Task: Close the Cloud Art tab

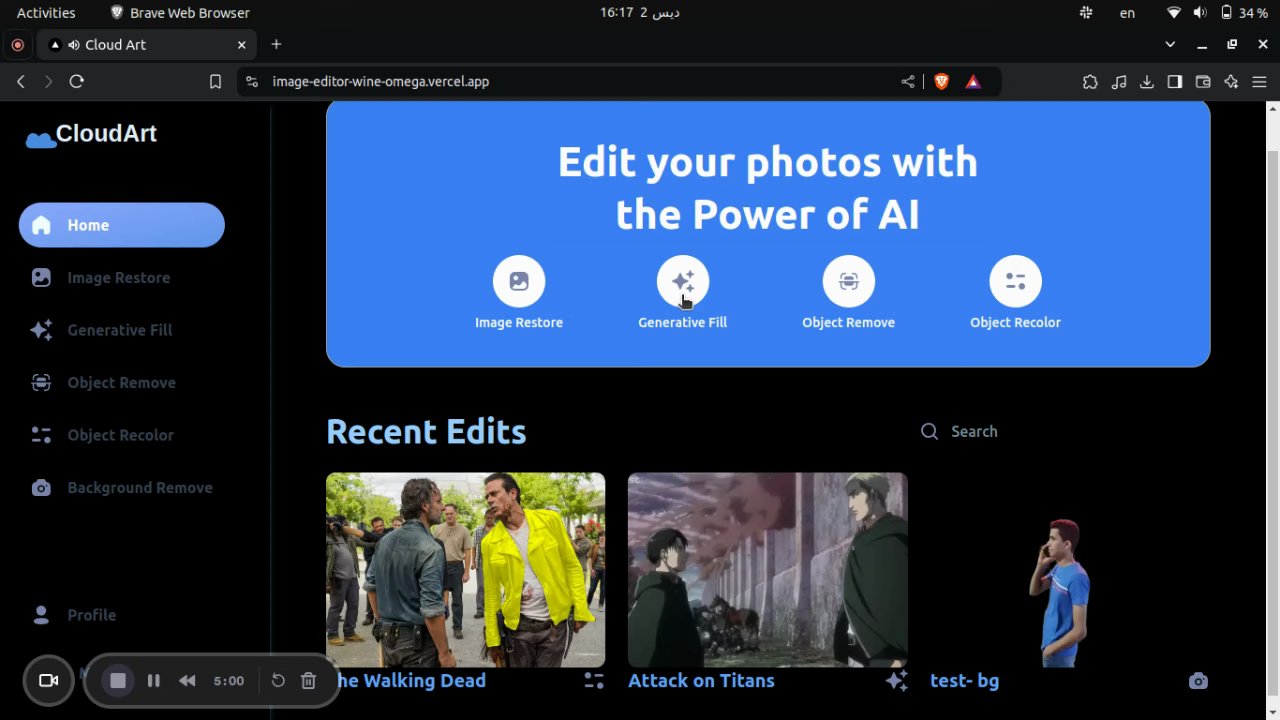Action: [x=241, y=44]
